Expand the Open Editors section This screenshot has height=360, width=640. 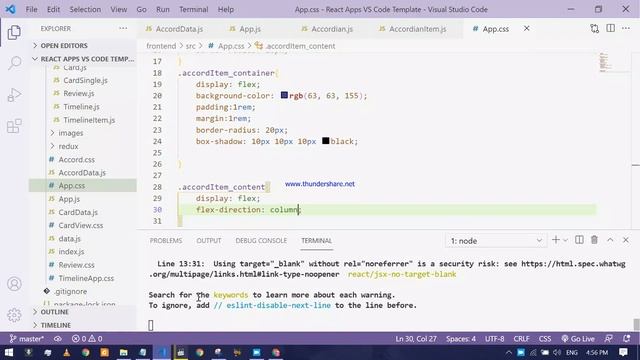[64, 45]
